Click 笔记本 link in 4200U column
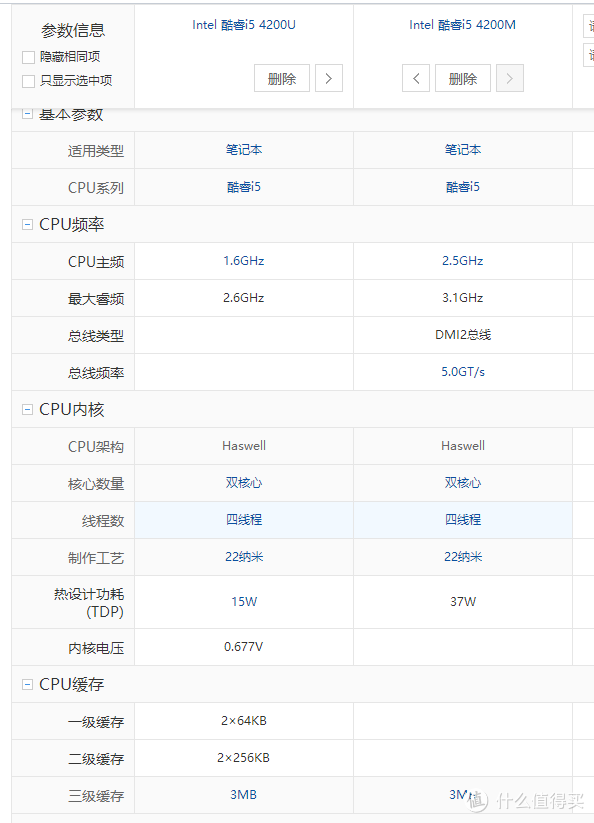Screen dimensions: 594x823 point(244,150)
